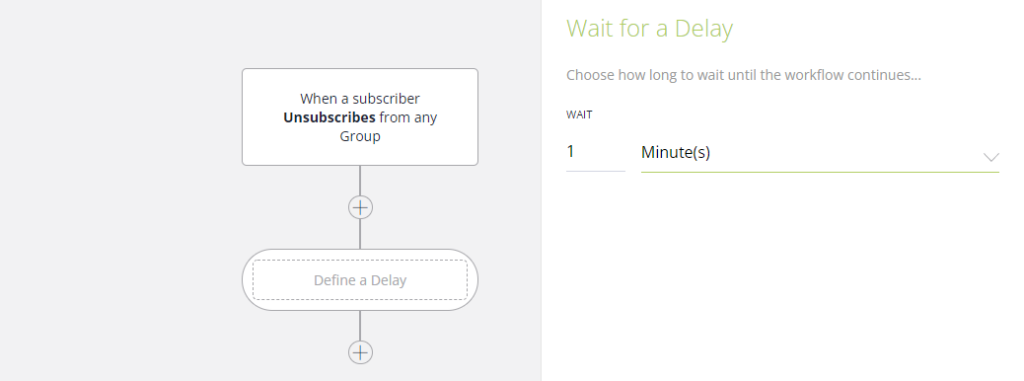Click the bold Unsubscribes word in trigger
1024x381 pixels.
point(329,118)
